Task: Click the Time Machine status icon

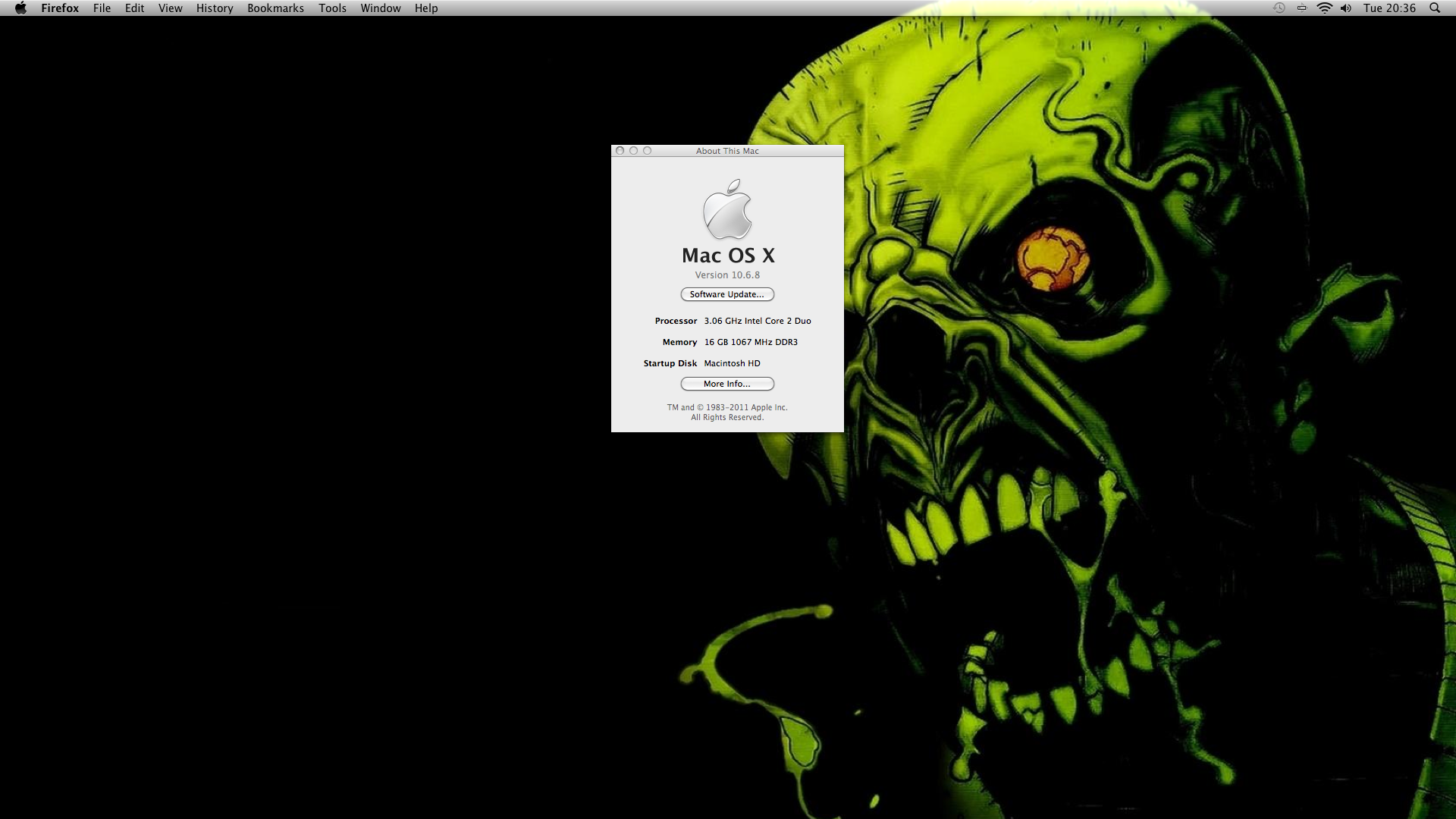Action: pos(1279,8)
